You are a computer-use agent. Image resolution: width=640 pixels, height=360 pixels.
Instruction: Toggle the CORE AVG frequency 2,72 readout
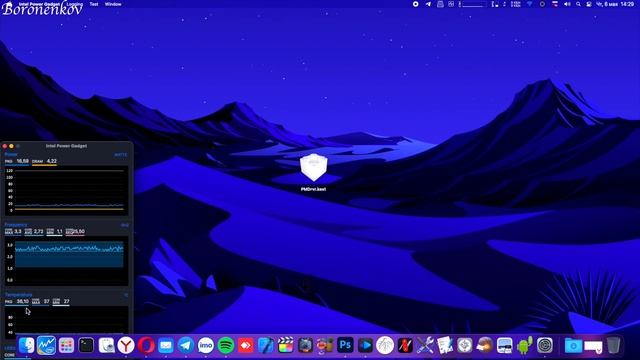34,232
